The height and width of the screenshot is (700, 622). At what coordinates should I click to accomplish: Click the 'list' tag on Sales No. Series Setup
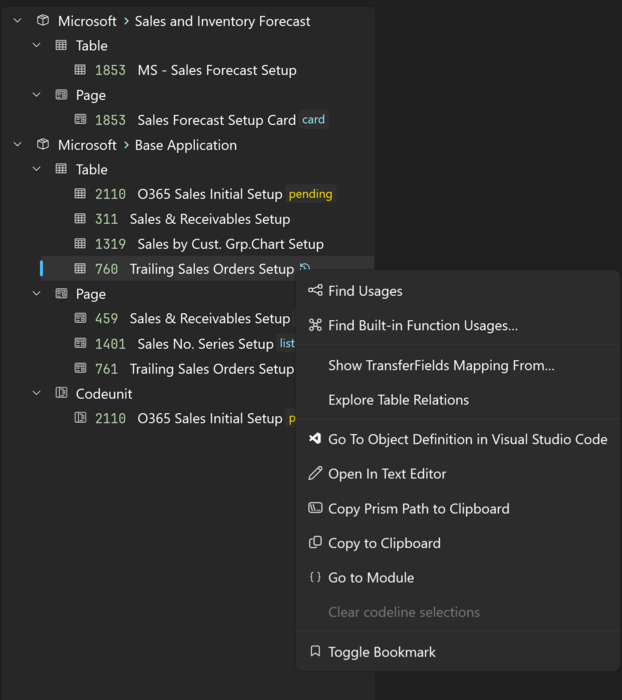286,343
